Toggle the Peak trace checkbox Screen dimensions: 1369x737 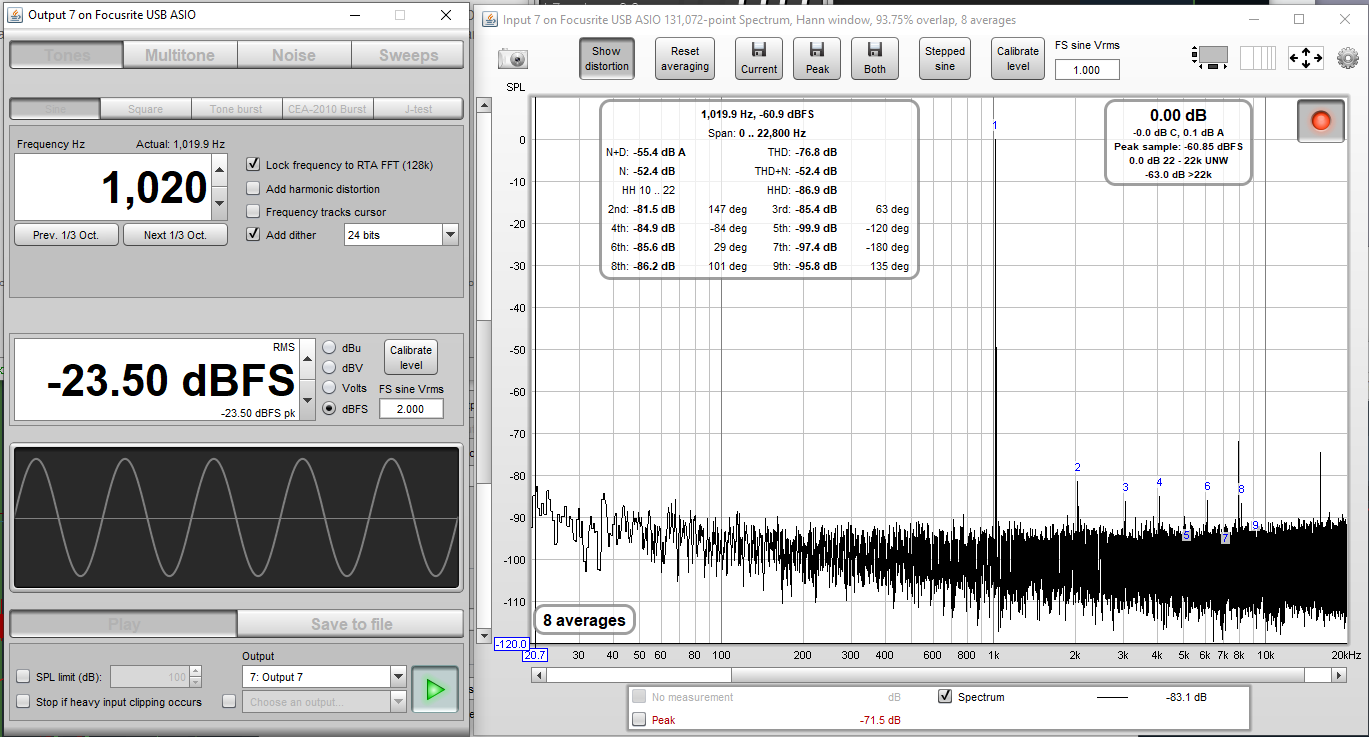639,720
